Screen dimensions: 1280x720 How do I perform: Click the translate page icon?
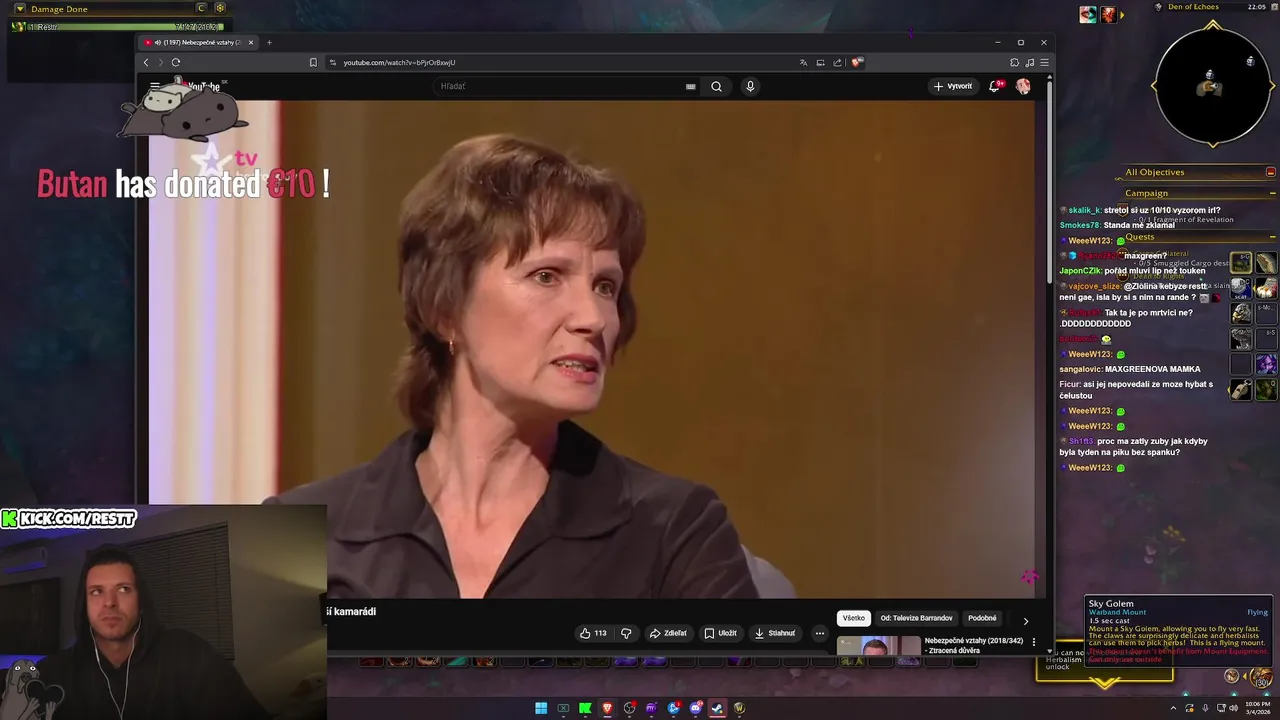[803, 62]
